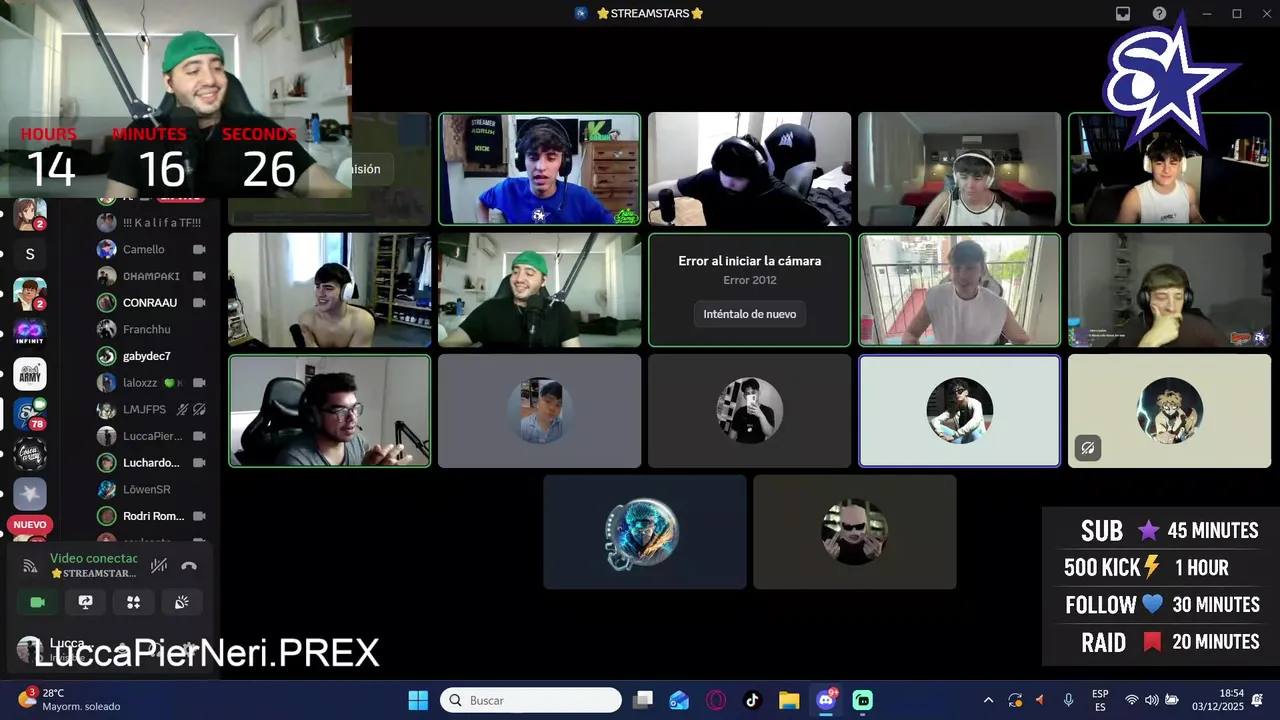
Task: Open connection signal info icon
Action: point(30,566)
